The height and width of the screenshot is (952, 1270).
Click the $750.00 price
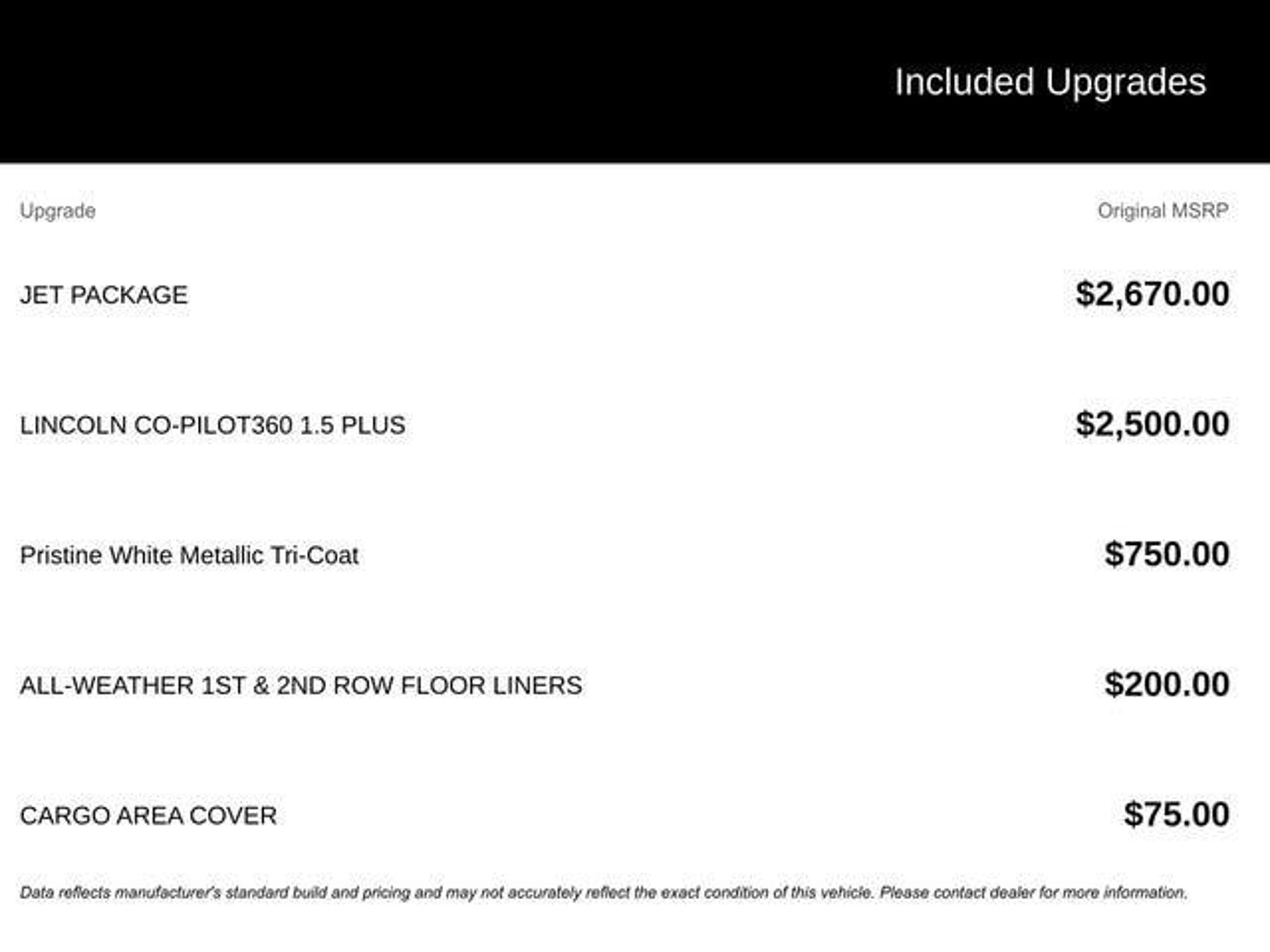coord(1166,554)
